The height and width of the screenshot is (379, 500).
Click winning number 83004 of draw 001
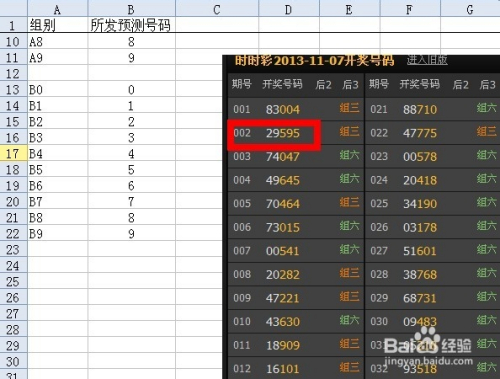click(x=283, y=110)
